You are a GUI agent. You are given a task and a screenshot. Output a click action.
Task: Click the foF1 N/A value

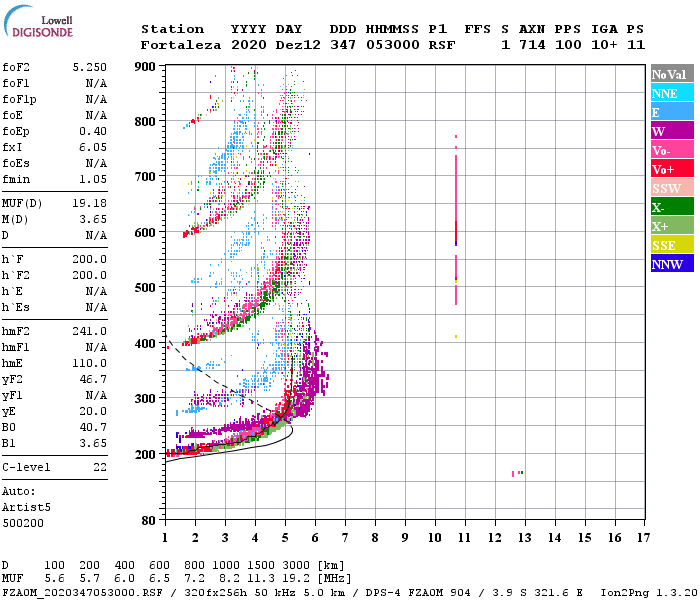[x=96, y=83]
